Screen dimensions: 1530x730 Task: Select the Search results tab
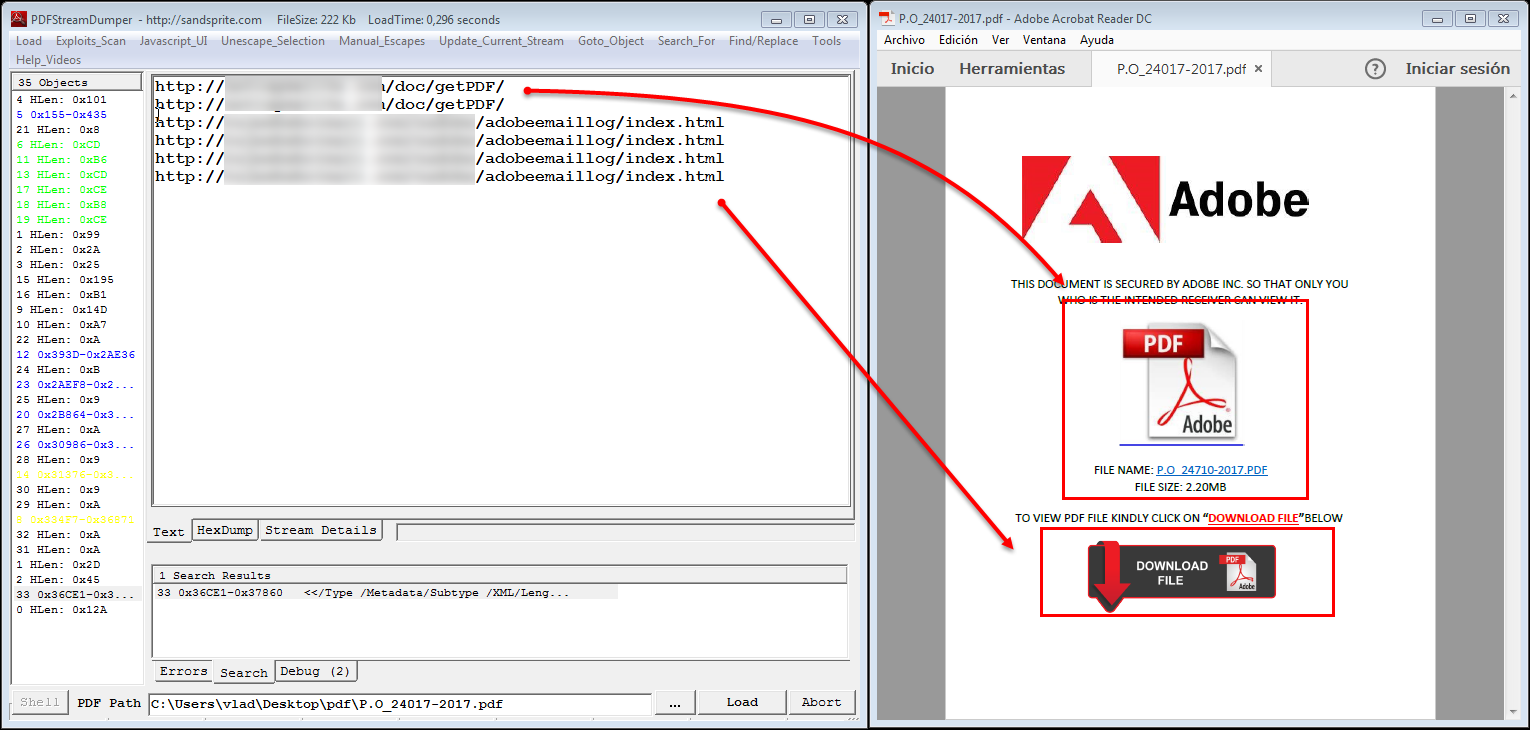click(x=243, y=672)
